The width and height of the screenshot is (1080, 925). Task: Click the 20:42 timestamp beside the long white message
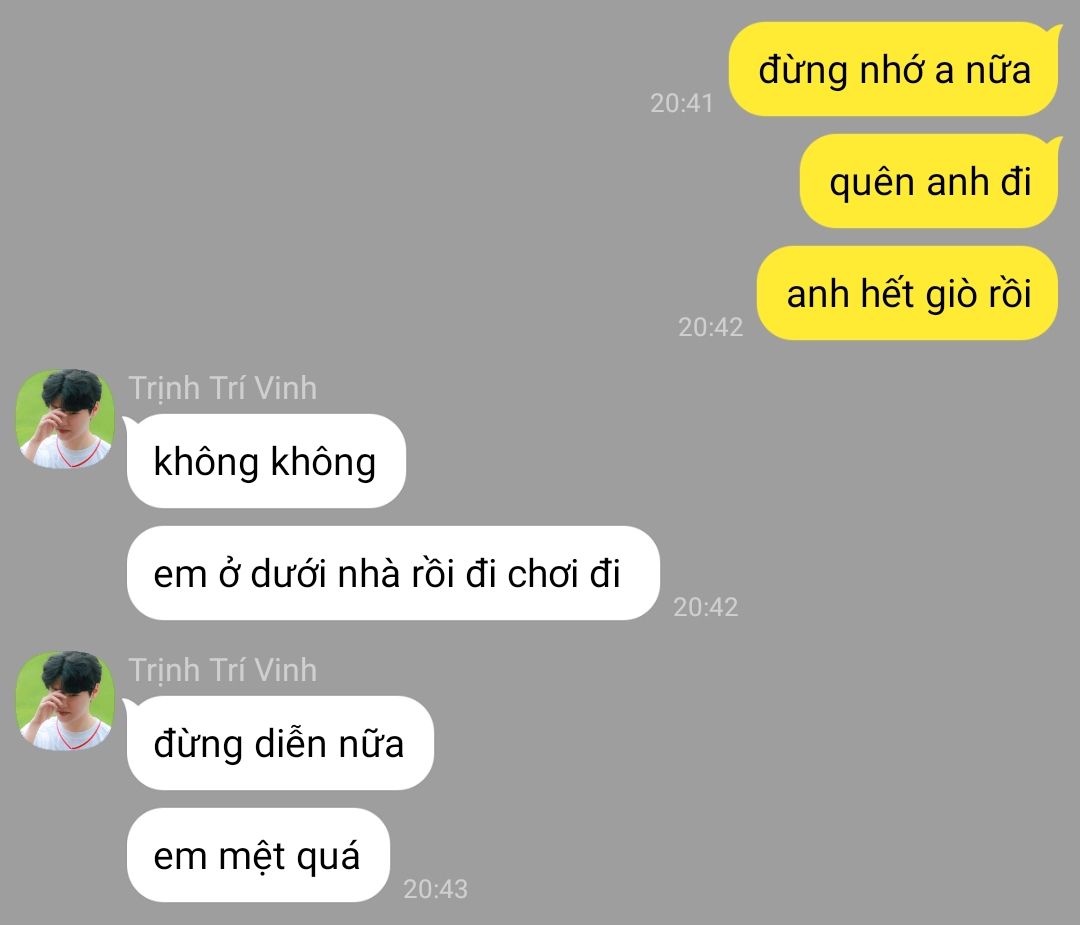(x=705, y=607)
